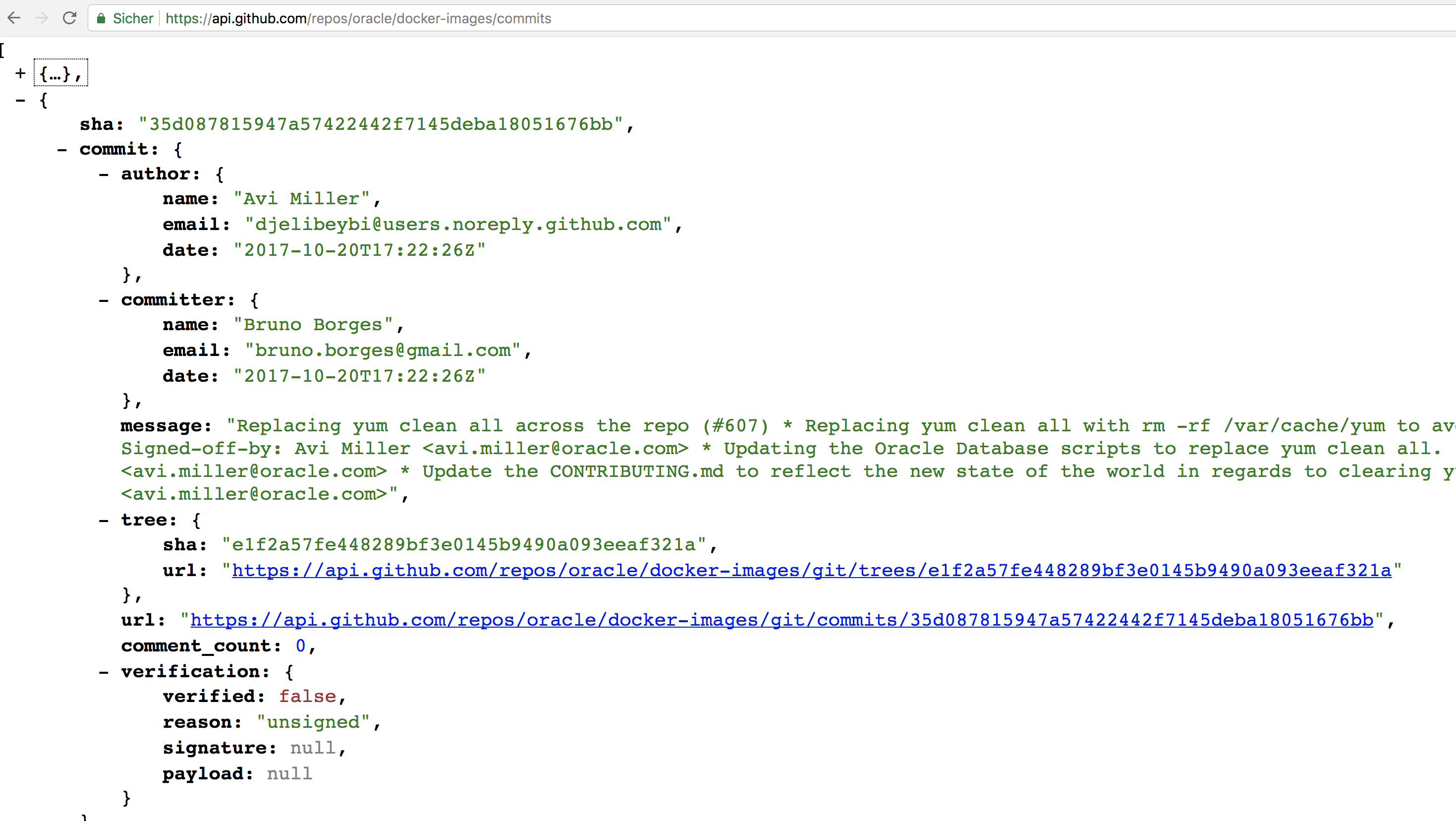Click the verified false value

307,697
